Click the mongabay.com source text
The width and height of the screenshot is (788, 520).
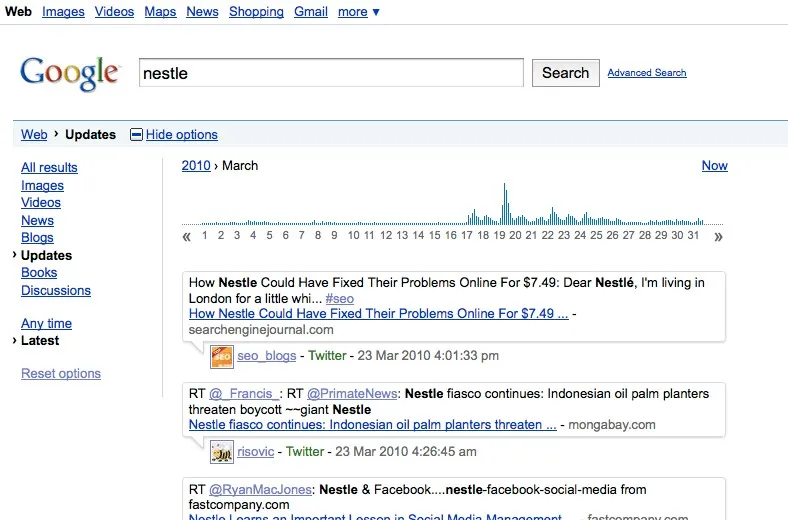pos(612,425)
